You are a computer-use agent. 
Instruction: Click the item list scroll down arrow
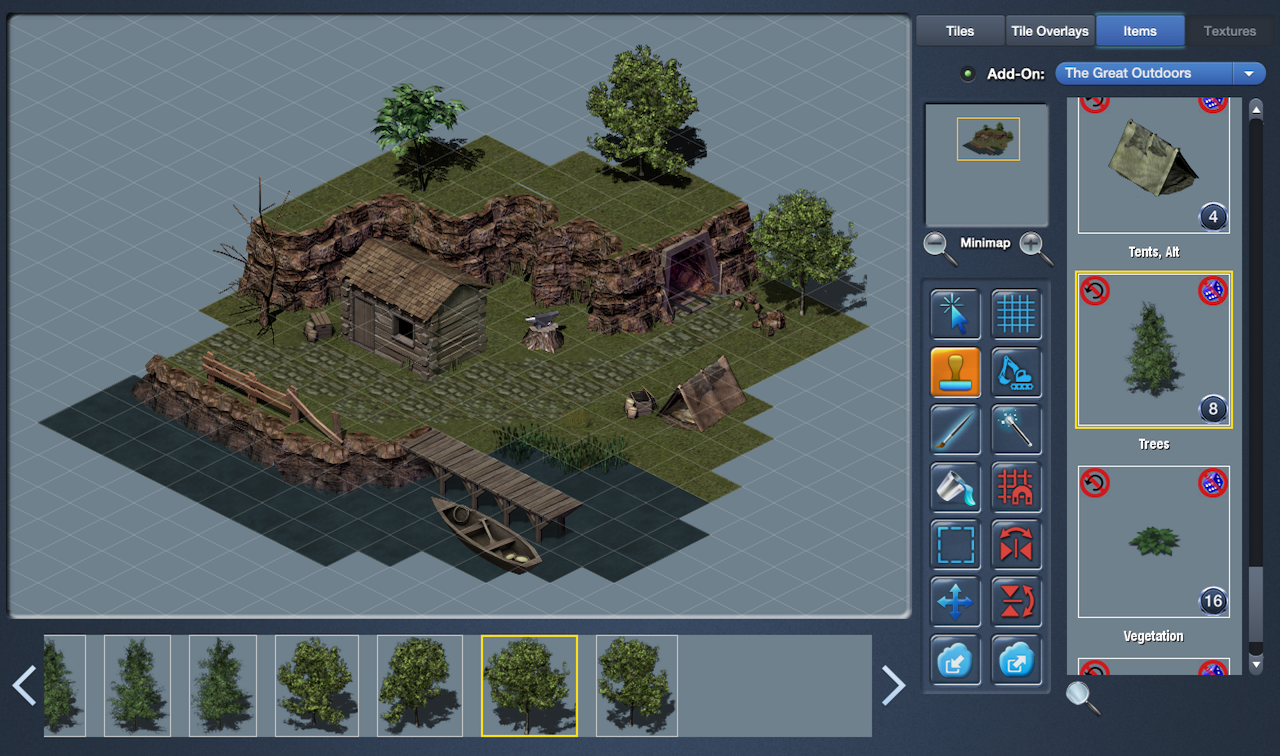(1256, 665)
